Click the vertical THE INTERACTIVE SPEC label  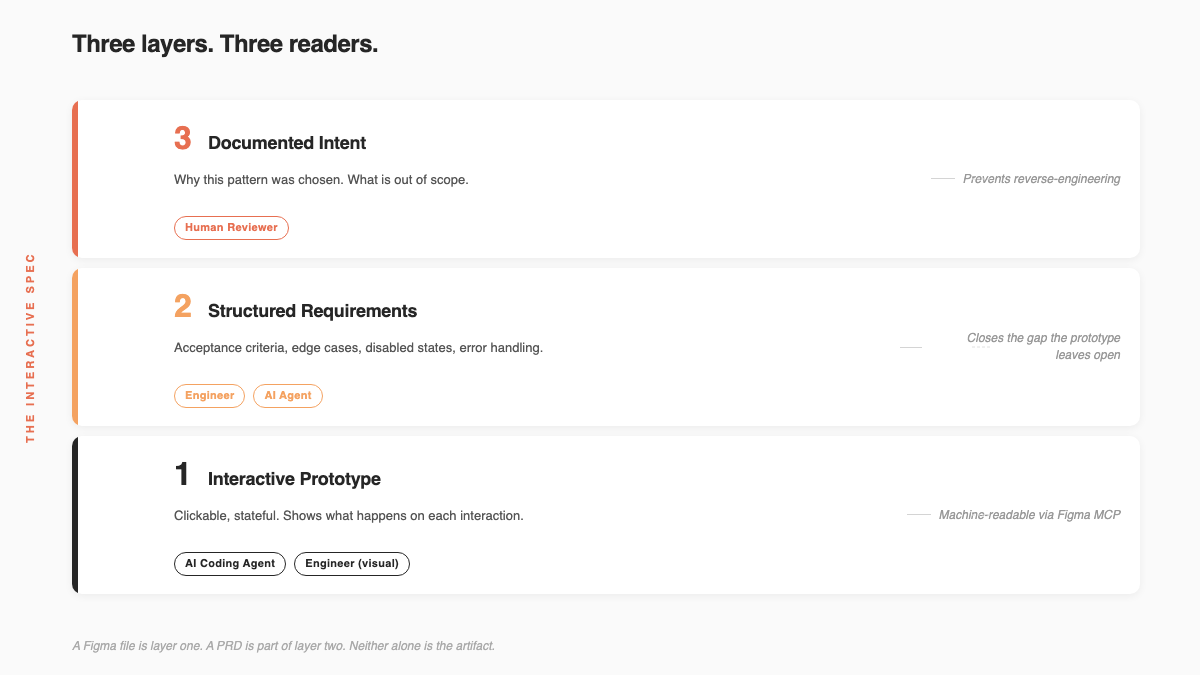[30, 347]
